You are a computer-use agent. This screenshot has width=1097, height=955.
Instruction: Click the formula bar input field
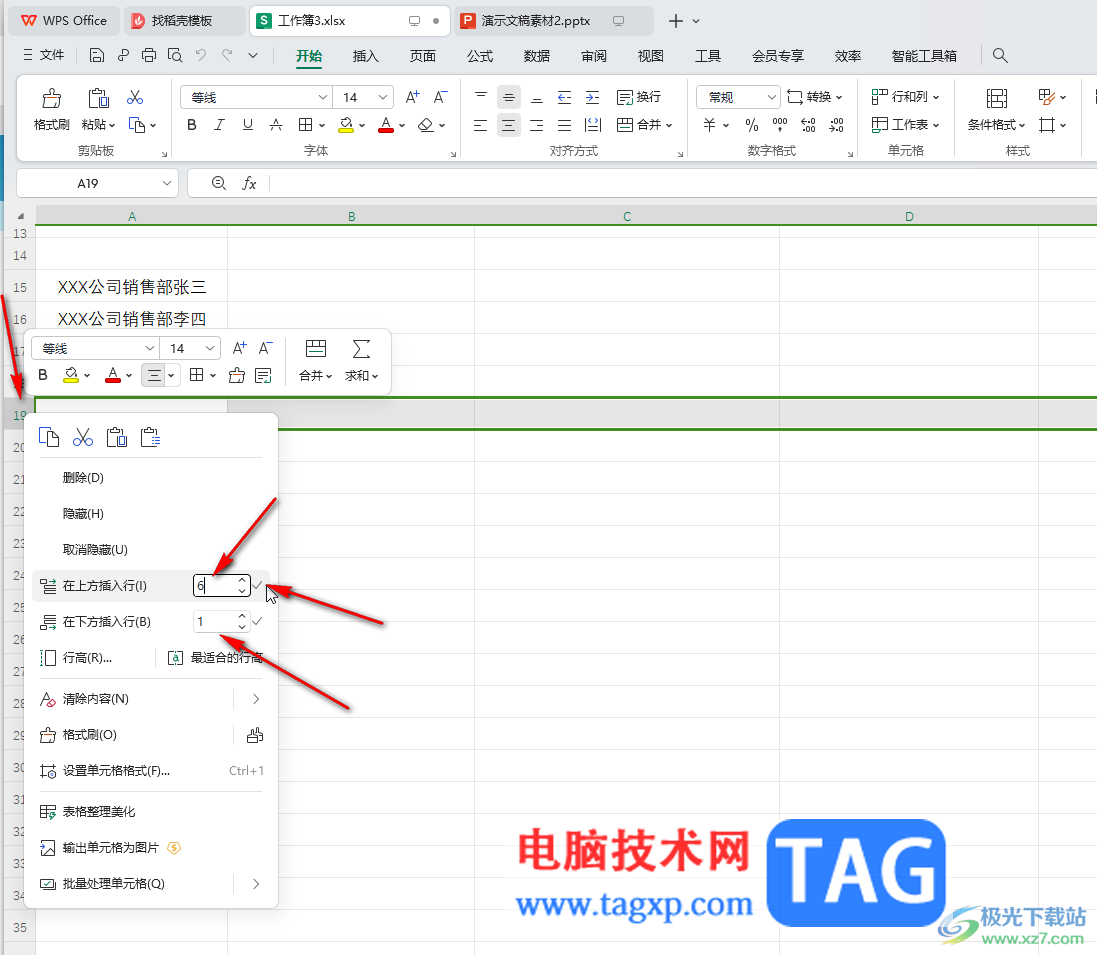pos(682,183)
